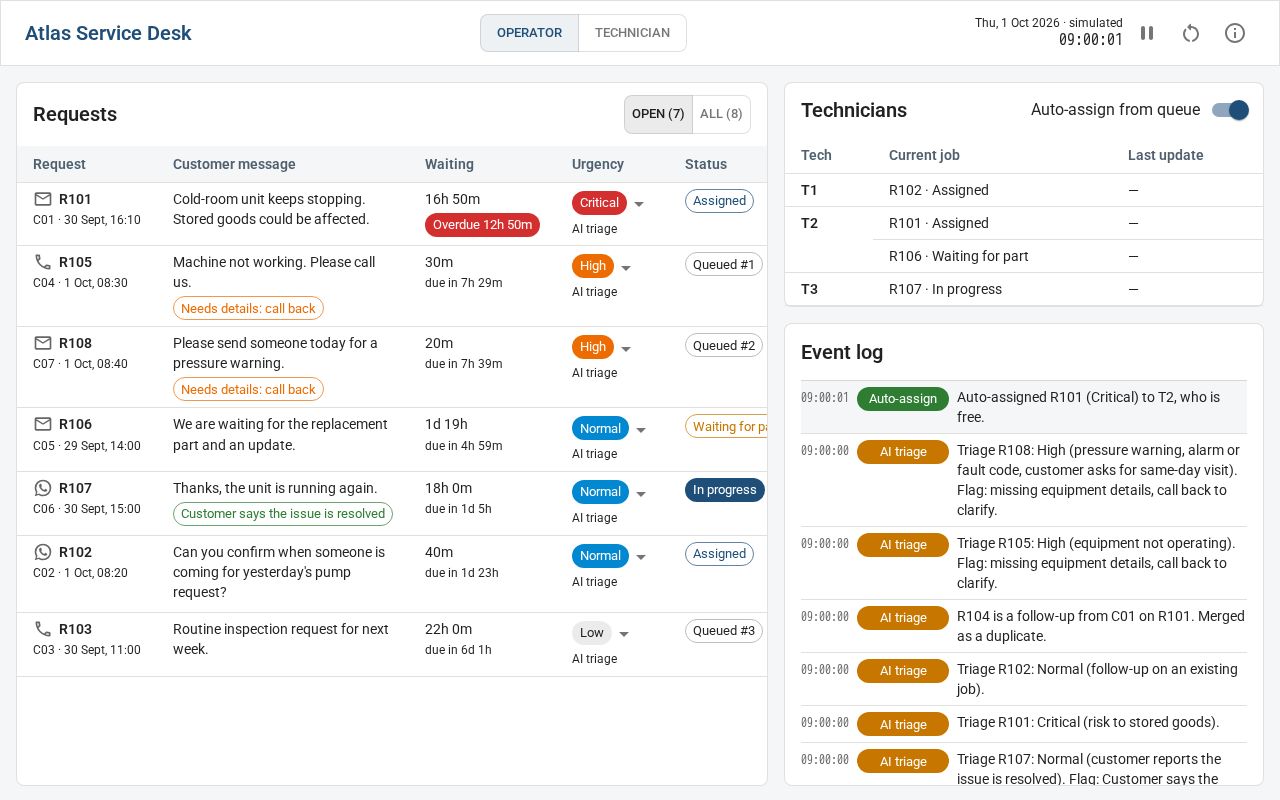Click R108's Needs details: call back tag
The image size is (1280, 800).
248,390
